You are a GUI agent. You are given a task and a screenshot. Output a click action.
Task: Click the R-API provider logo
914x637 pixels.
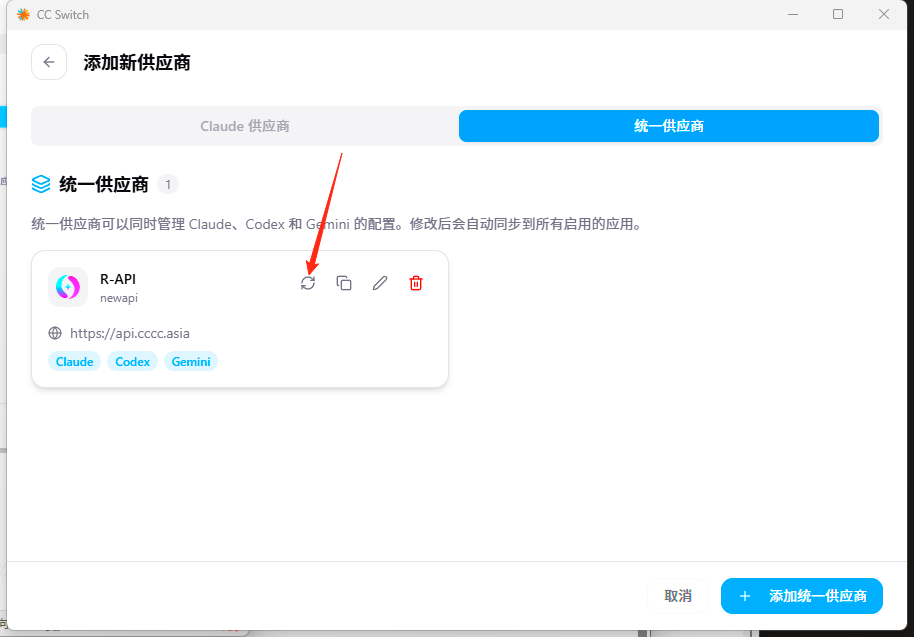(x=68, y=287)
